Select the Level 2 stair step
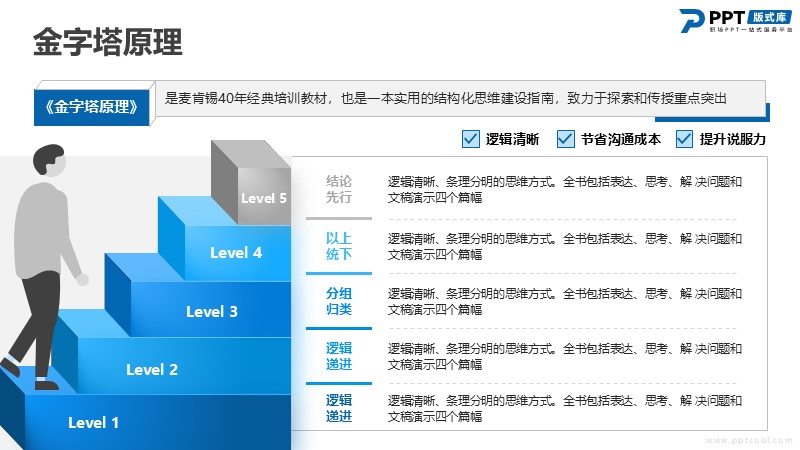Image resolution: width=800 pixels, height=450 pixels. pos(171,352)
